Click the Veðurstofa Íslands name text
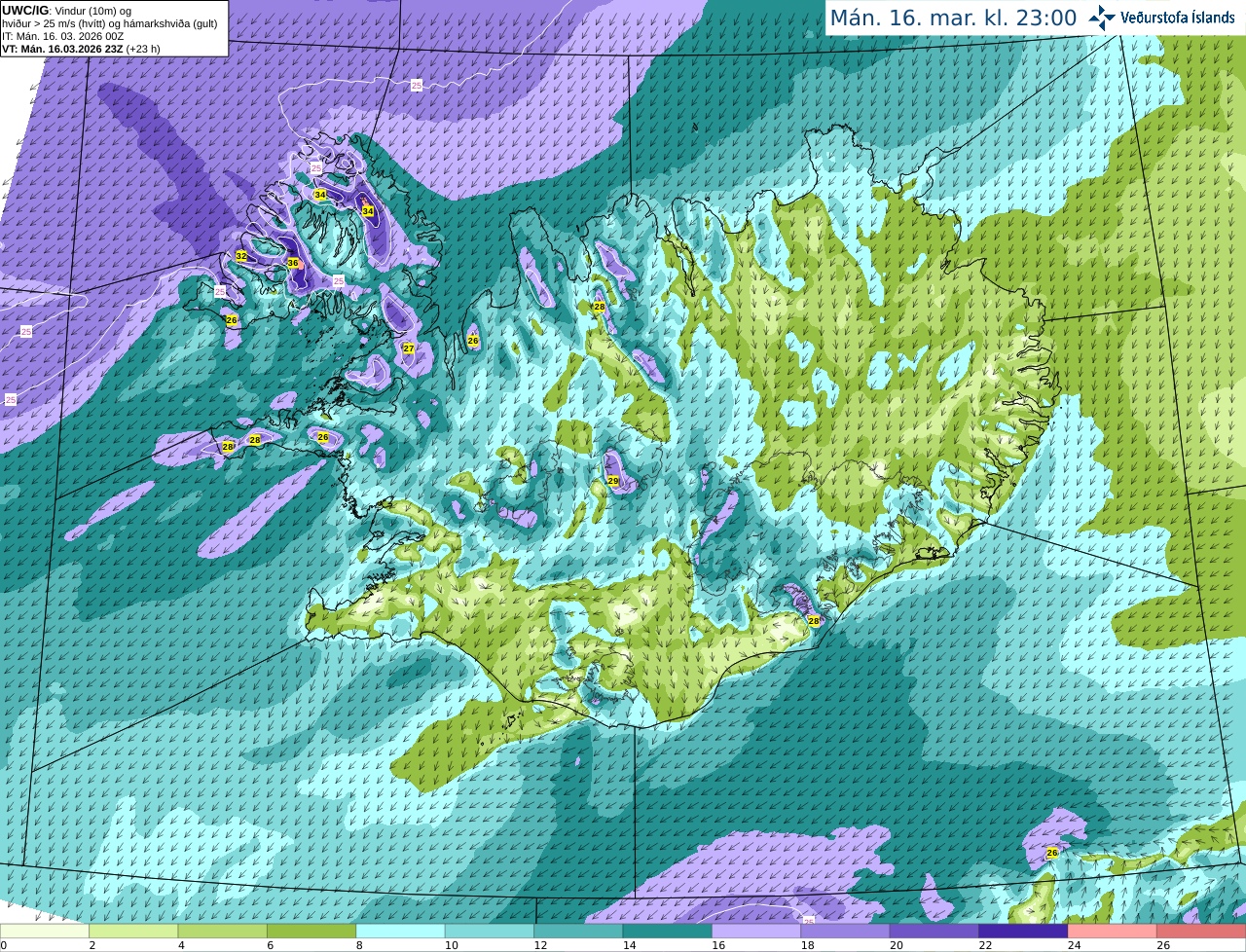The height and width of the screenshot is (952, 1246). [x=1178, y=18]
